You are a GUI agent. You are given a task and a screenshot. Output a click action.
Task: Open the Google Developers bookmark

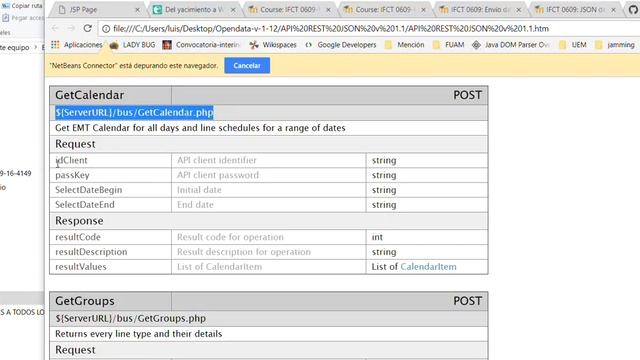[341, 45]
